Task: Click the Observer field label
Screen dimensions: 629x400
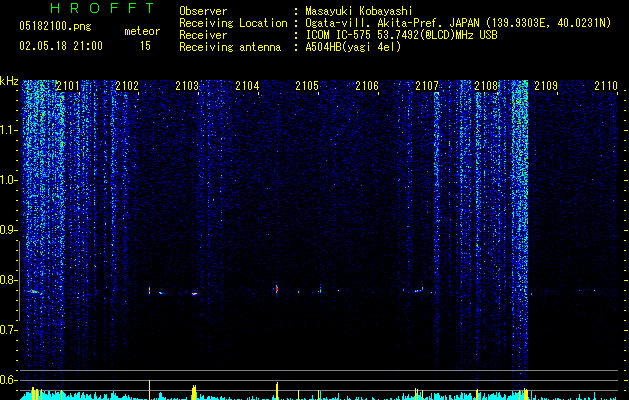Action: click(x=203, y=11)
